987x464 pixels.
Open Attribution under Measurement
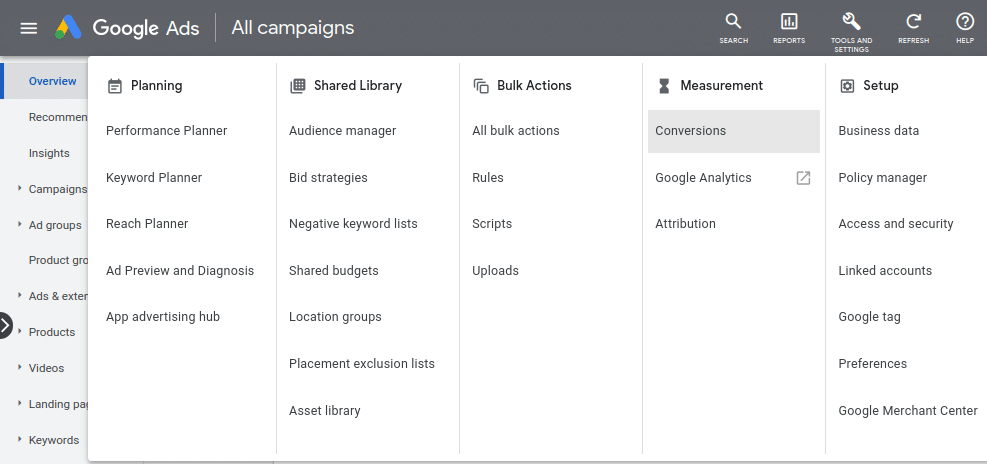coord(685,224)
